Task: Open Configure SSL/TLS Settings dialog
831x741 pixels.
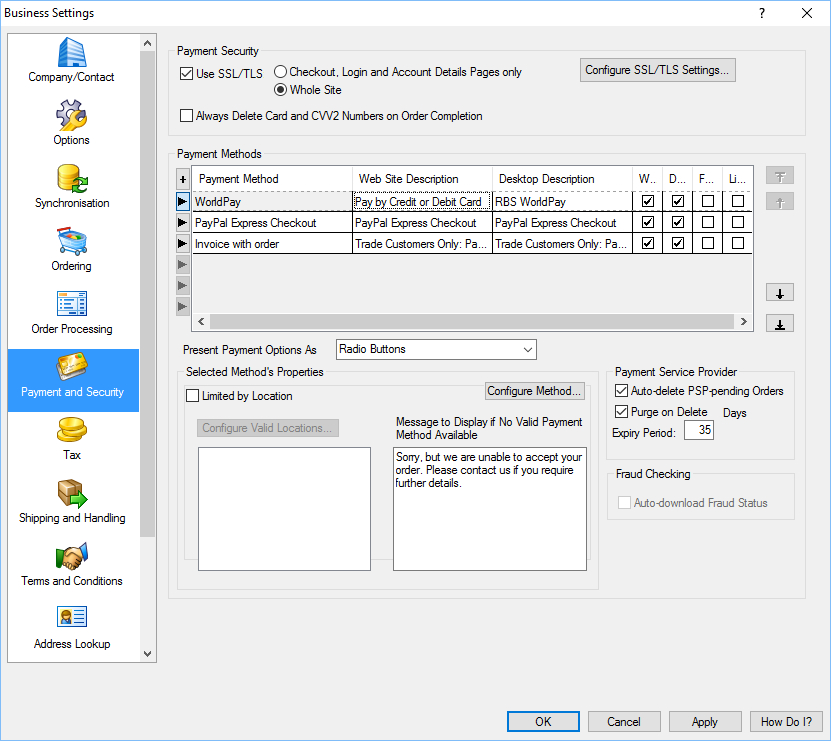Action: click(x=657, y=69)
